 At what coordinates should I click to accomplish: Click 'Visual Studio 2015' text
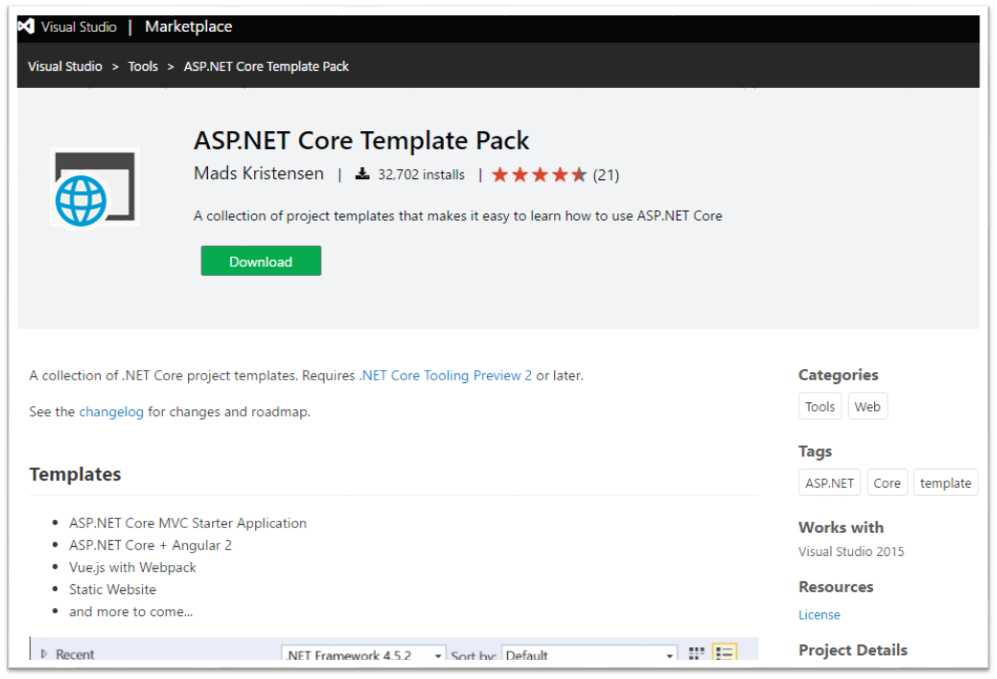pos(851,551)
